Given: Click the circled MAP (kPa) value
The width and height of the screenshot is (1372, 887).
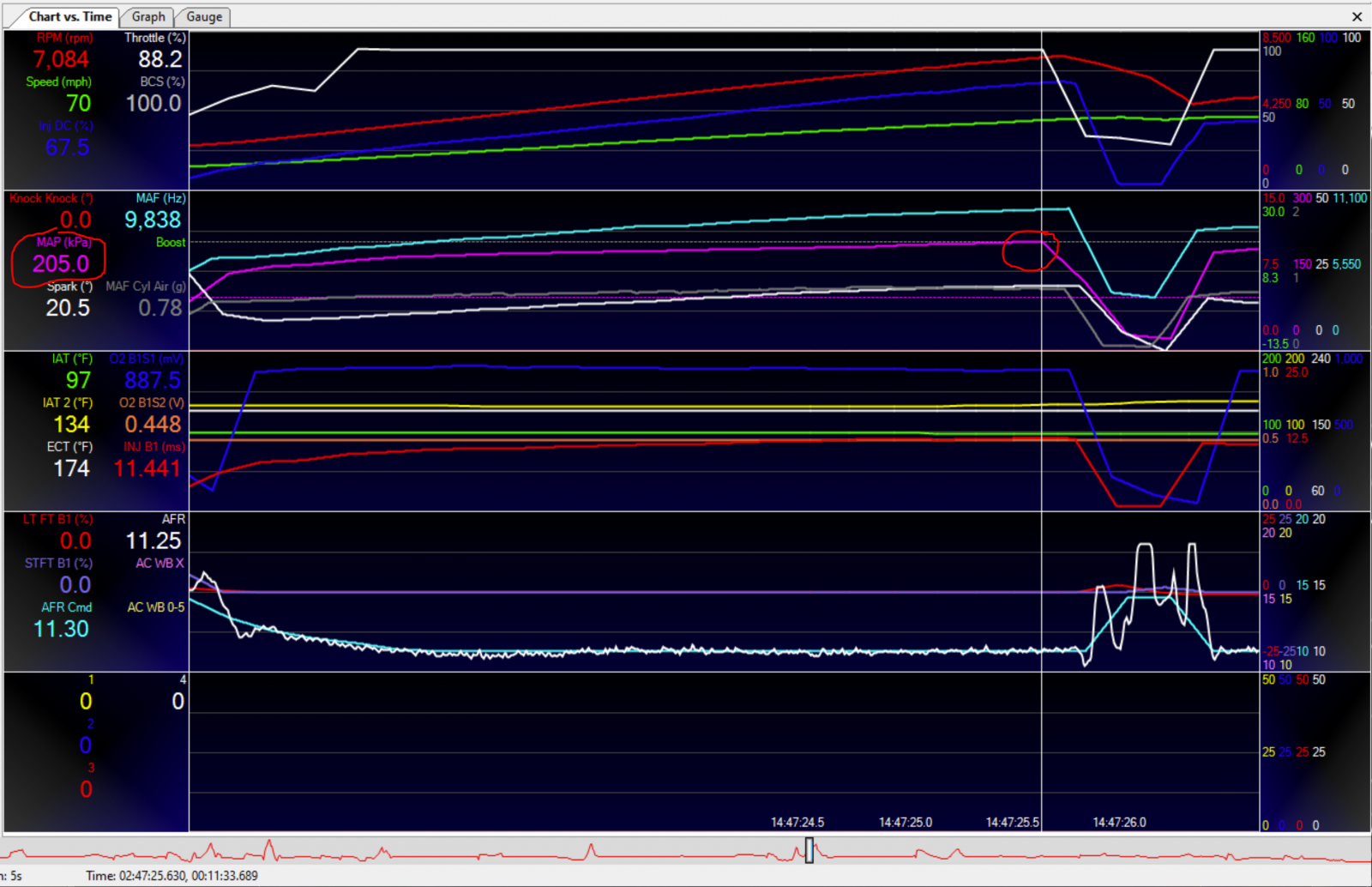Looking at the screenshot, I should (x=61, y=263).
